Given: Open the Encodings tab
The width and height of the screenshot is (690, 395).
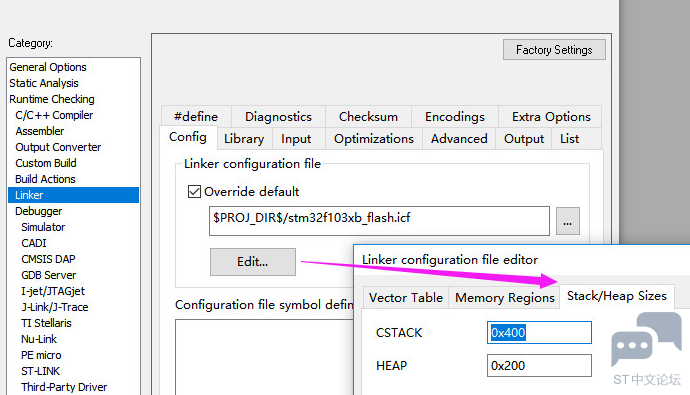Looking at the screenshot, I should click(x=455, y=117).
